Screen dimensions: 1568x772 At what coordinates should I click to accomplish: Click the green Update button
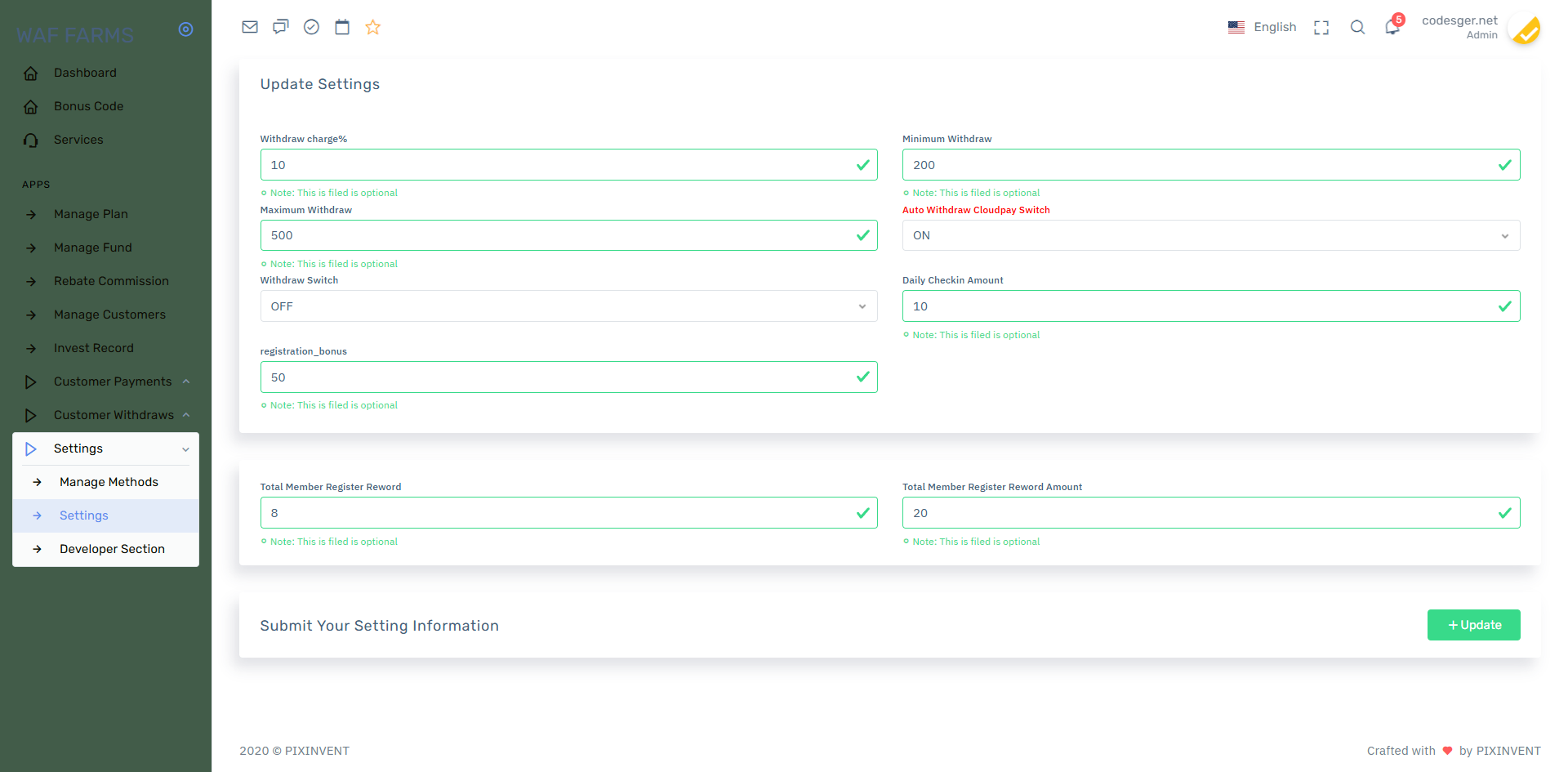1473,625
